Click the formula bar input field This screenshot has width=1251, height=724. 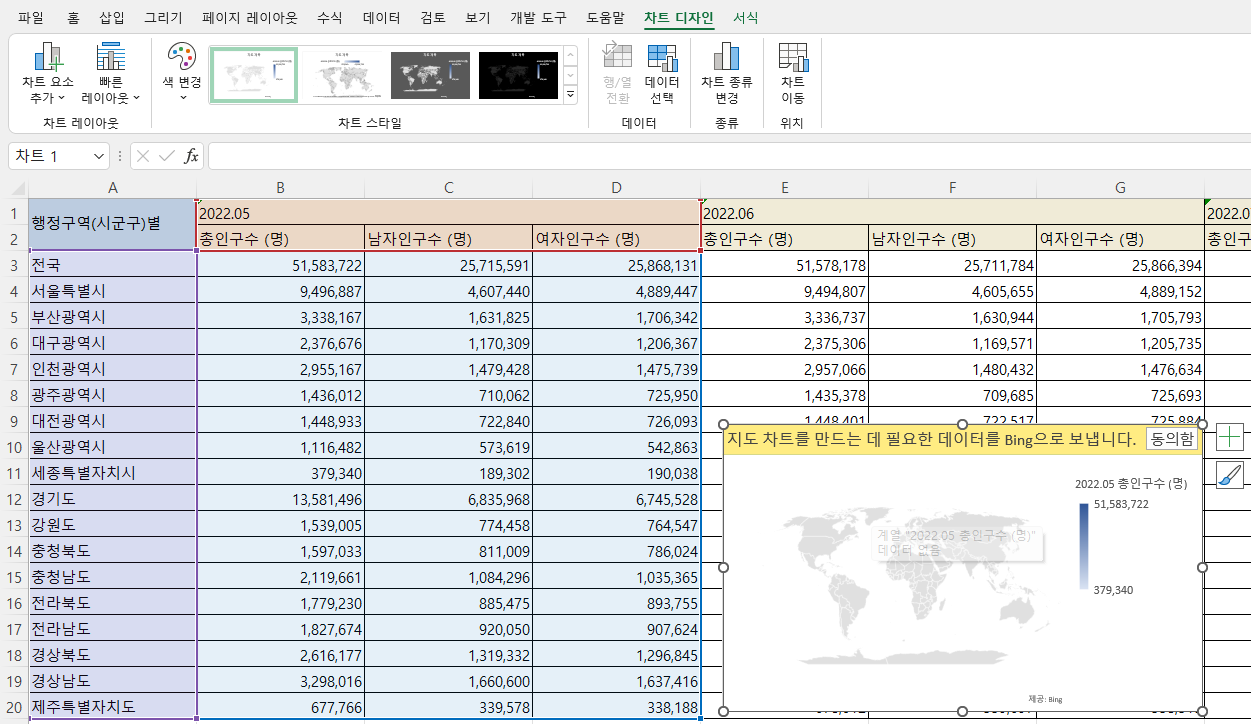[729, 156]
